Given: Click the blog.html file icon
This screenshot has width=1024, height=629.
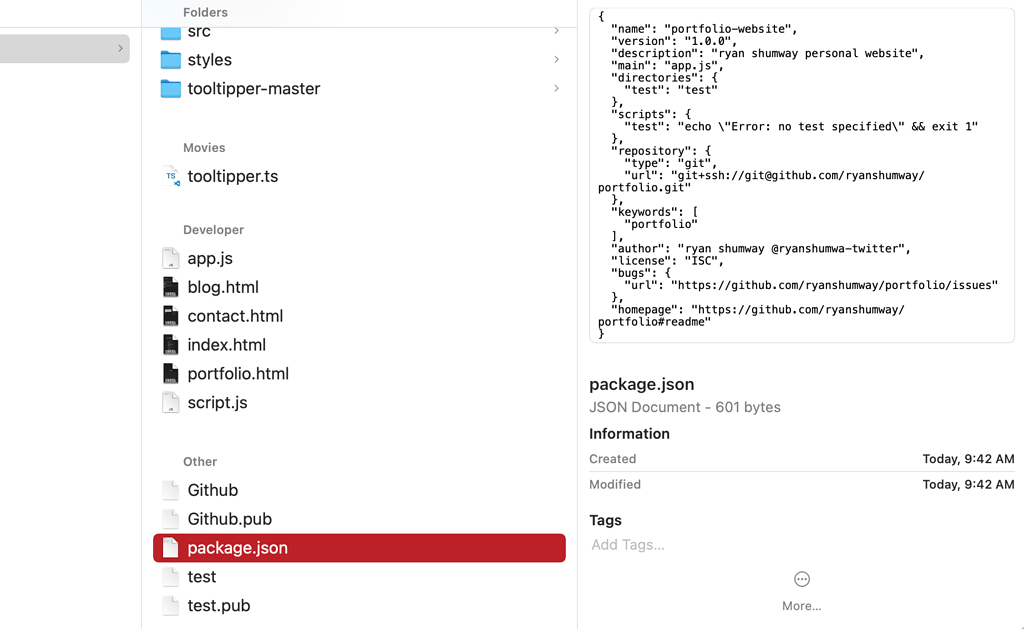Looking at the screenshot, I should coord(171,287).
